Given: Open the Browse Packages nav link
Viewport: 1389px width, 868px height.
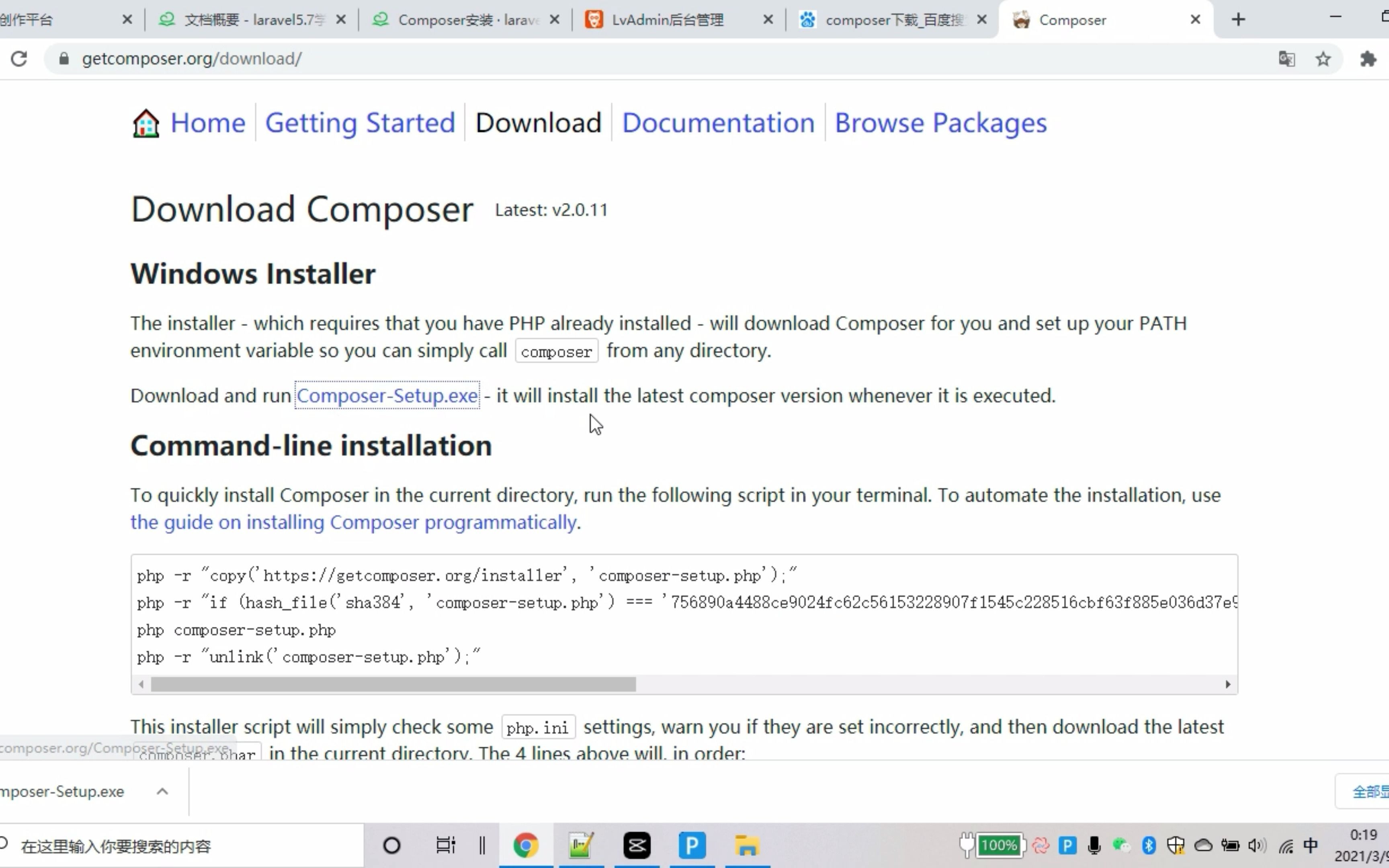Looking at the screenshot, I should click(x=940, y=123).
